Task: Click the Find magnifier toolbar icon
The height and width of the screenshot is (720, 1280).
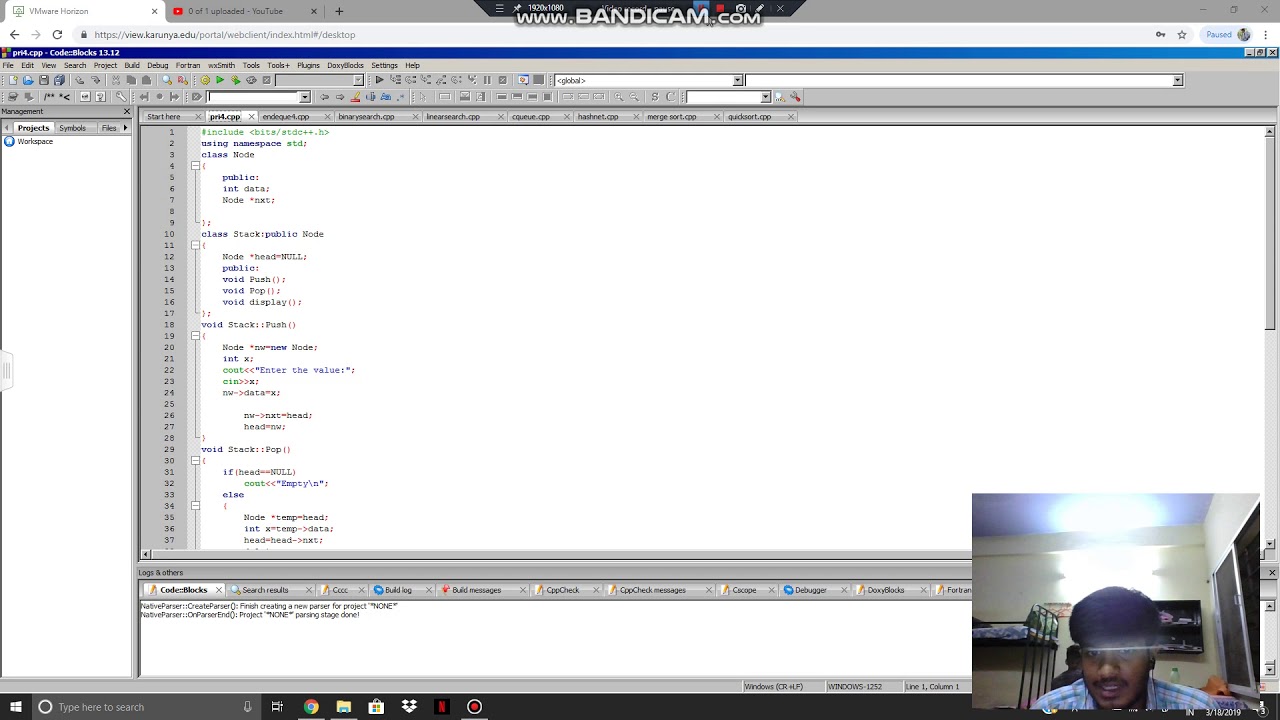Action: point(167,80)
